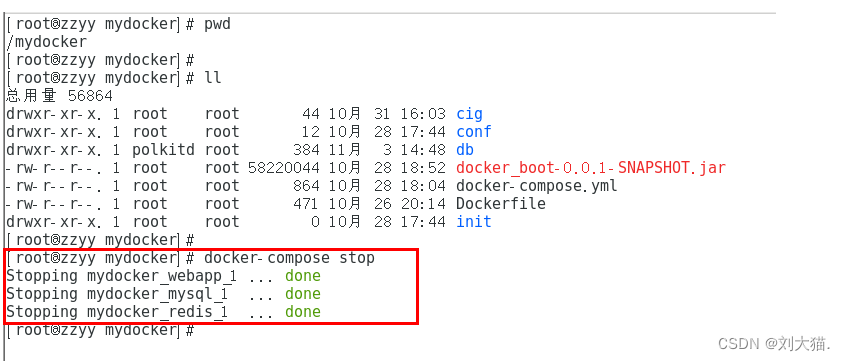Click Stopping mydocker_redis_1 line
Screen dimensions: 845x361
[163, 311]
